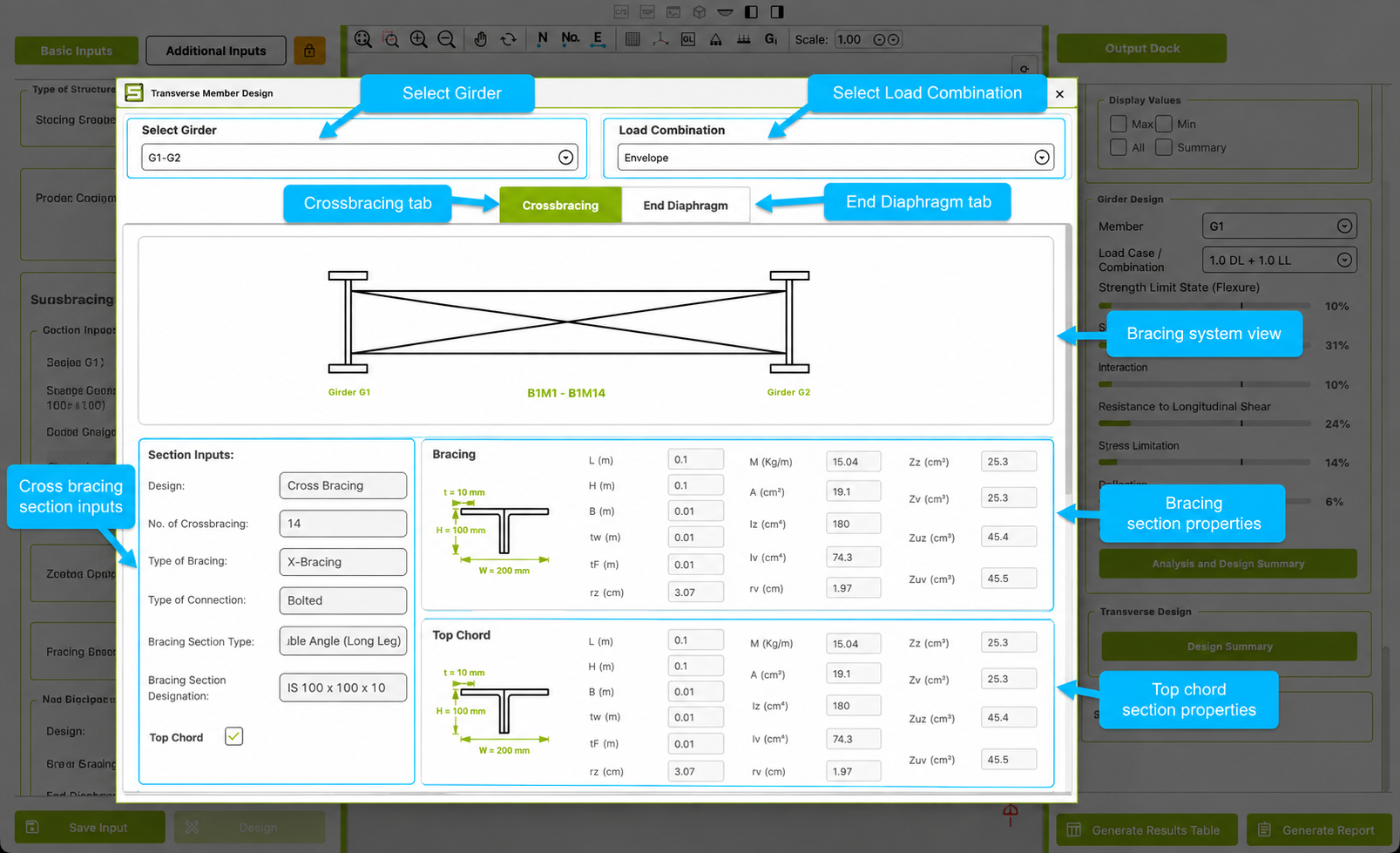Click the rotate view icon
This screenshot has width=1400, height=853.
coord(508,39)
